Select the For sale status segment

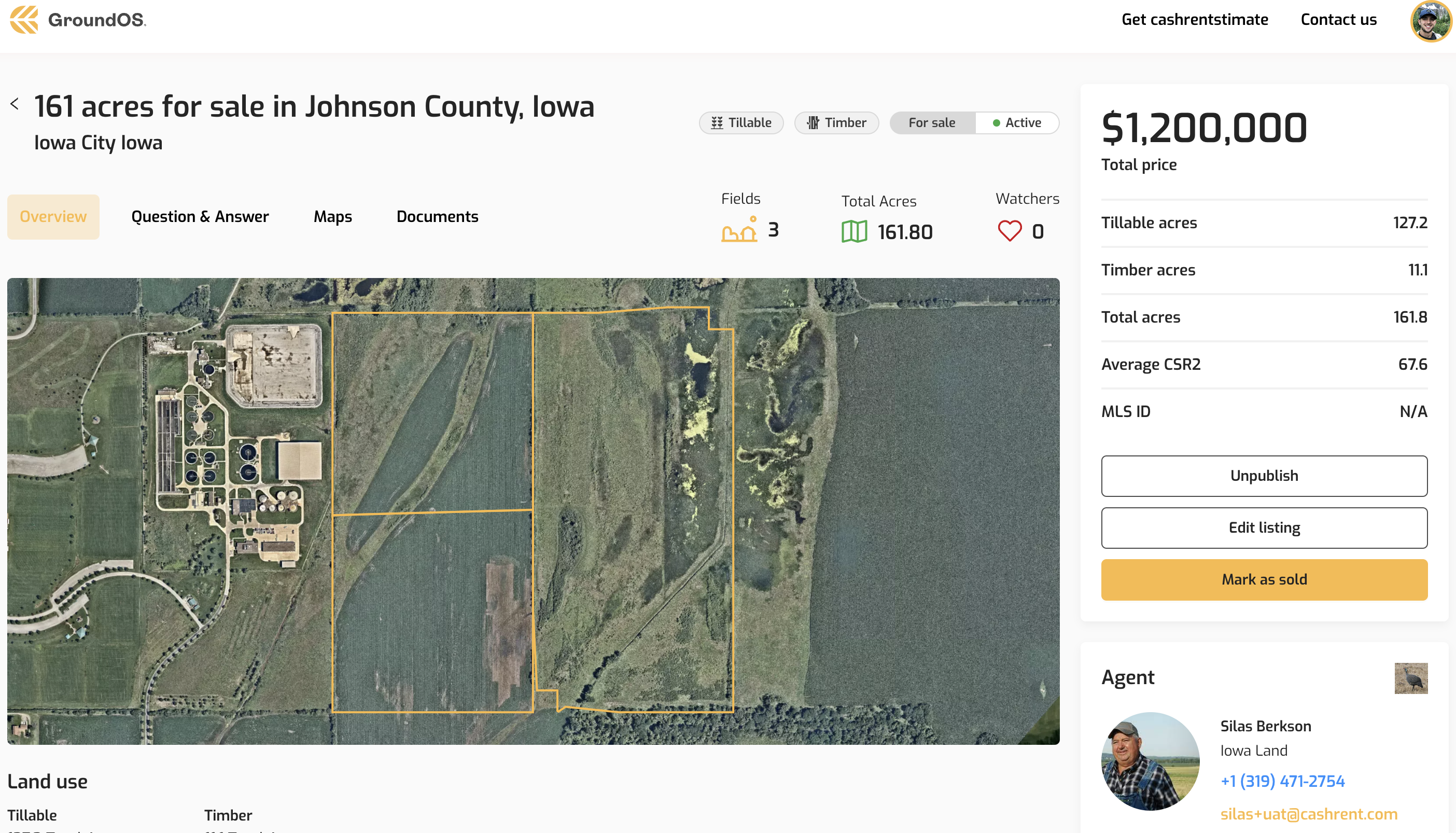tap(932, 123)
